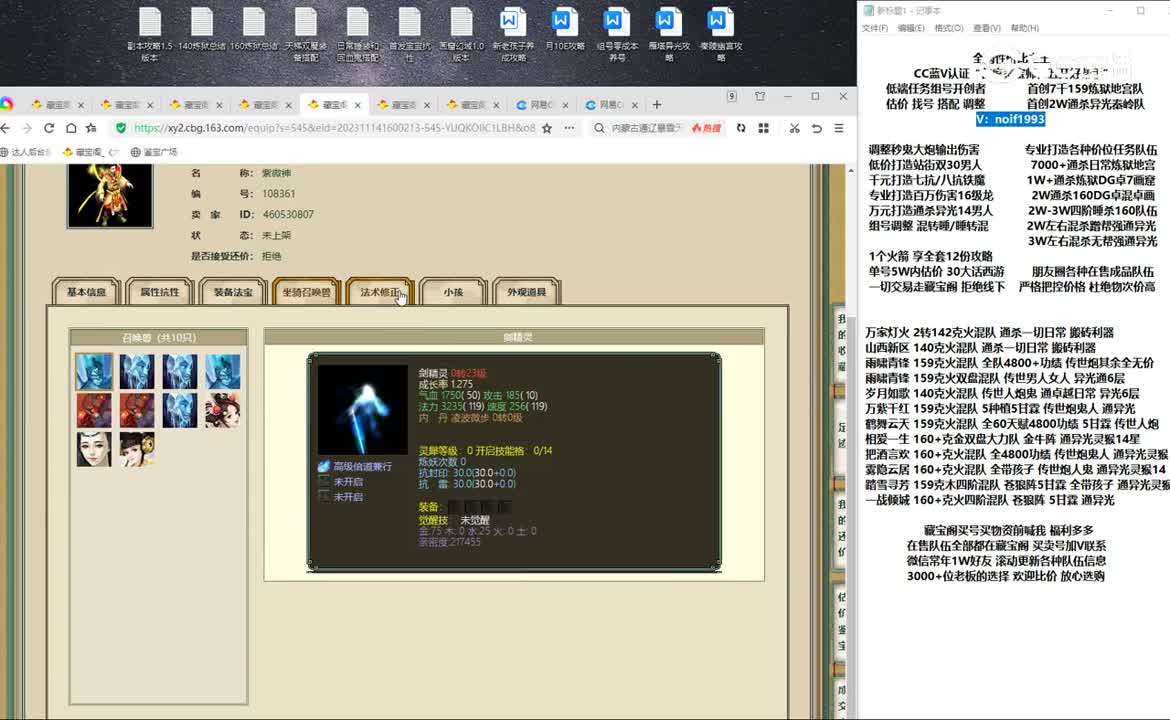This screenshot has width=1170, height=720.
Task: Focus the browser search box
Action: click(646, 128)
